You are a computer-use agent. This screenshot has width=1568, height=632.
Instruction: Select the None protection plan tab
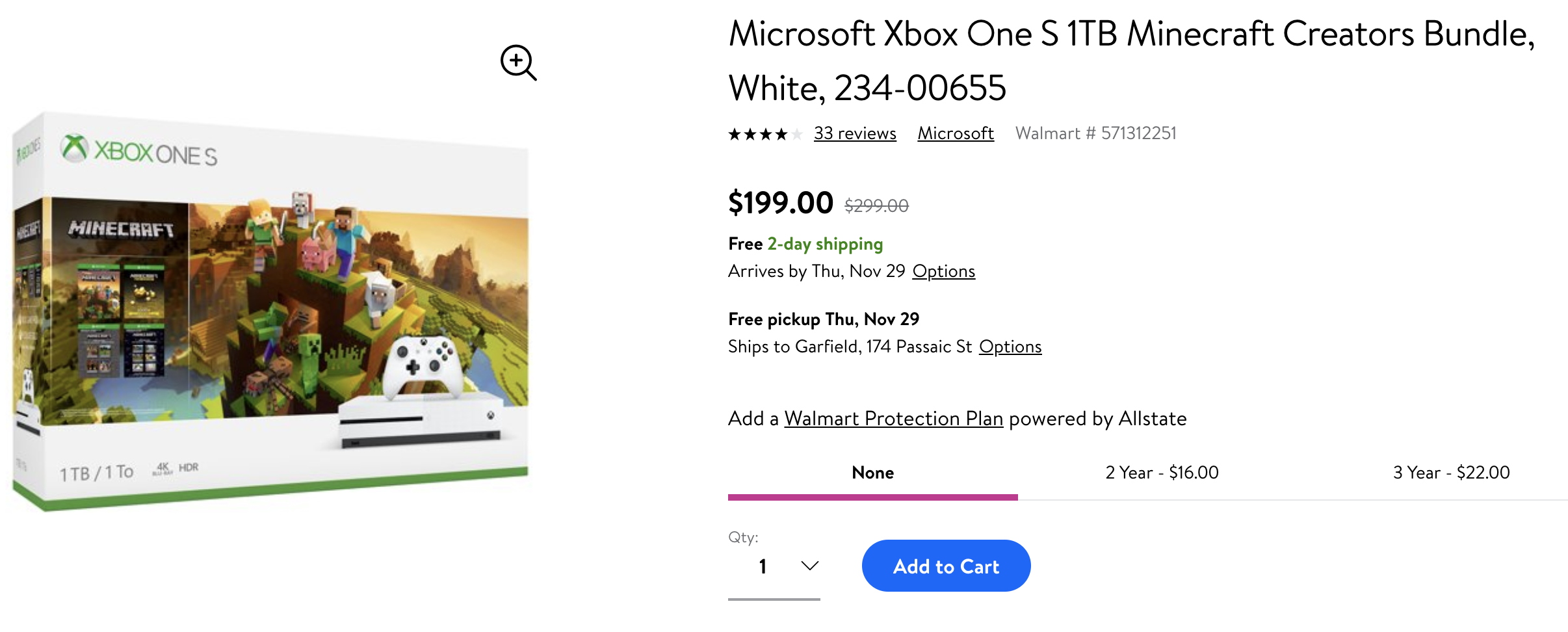872,473
